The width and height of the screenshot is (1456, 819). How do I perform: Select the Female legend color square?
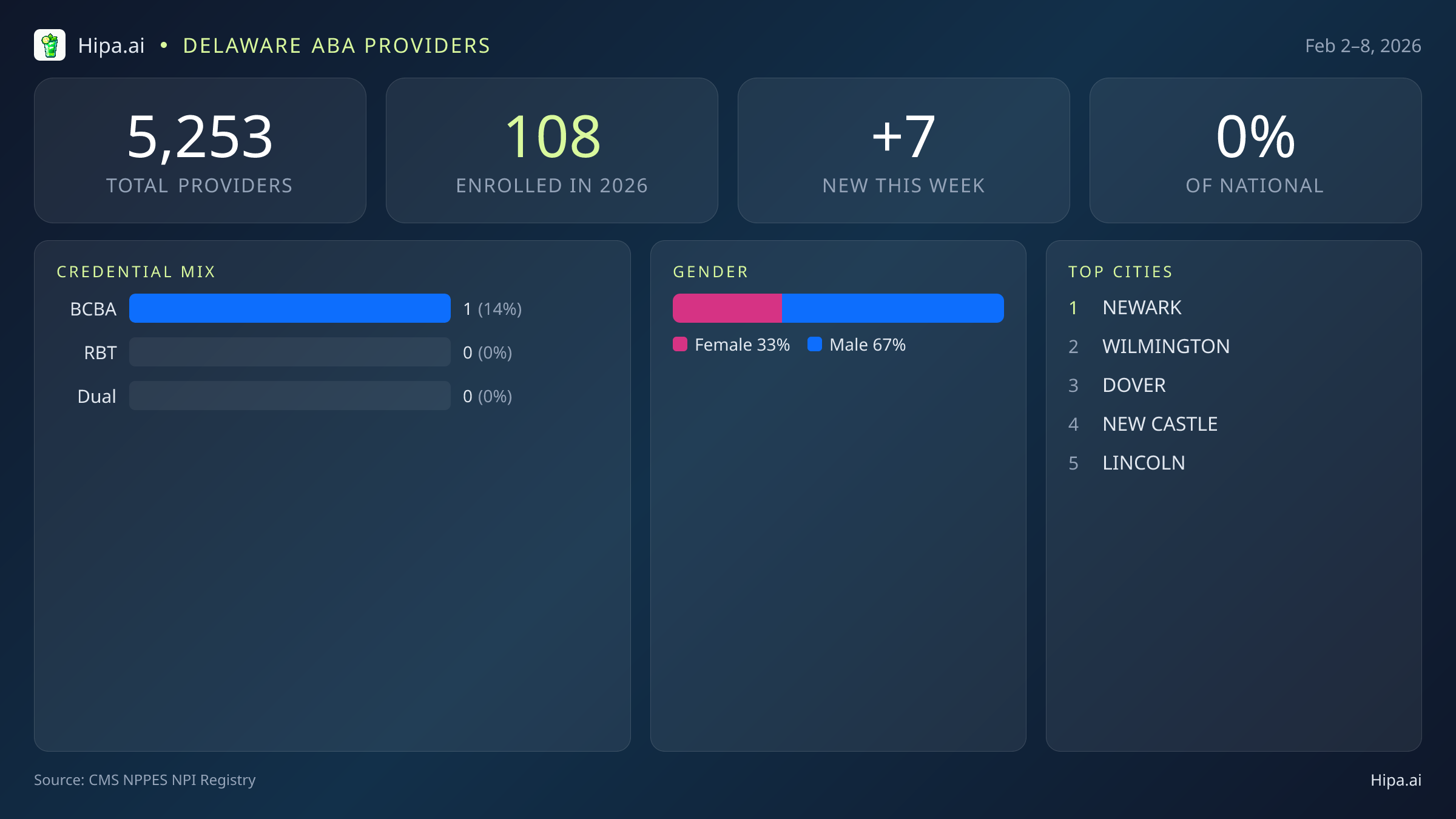point(680,344)
